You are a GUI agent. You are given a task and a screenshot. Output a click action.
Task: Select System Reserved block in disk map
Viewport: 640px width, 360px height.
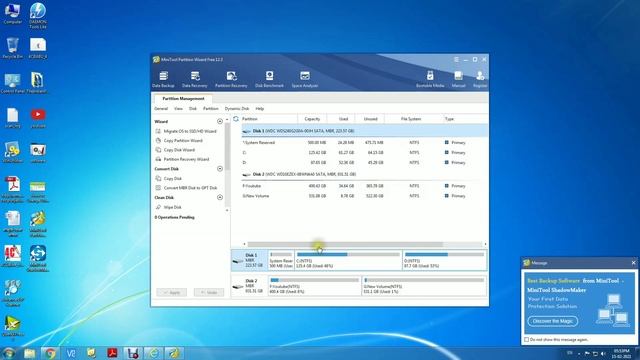[x=281, y=260]
